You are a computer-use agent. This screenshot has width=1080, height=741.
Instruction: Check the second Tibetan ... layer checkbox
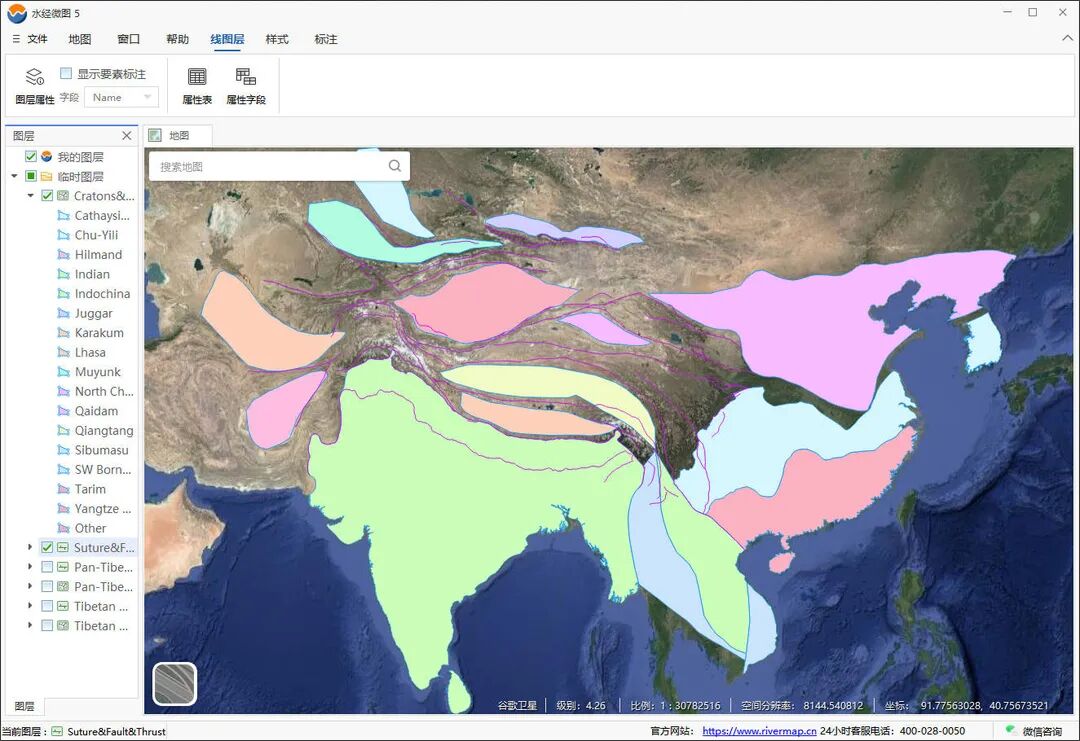(x=47, y=625)
